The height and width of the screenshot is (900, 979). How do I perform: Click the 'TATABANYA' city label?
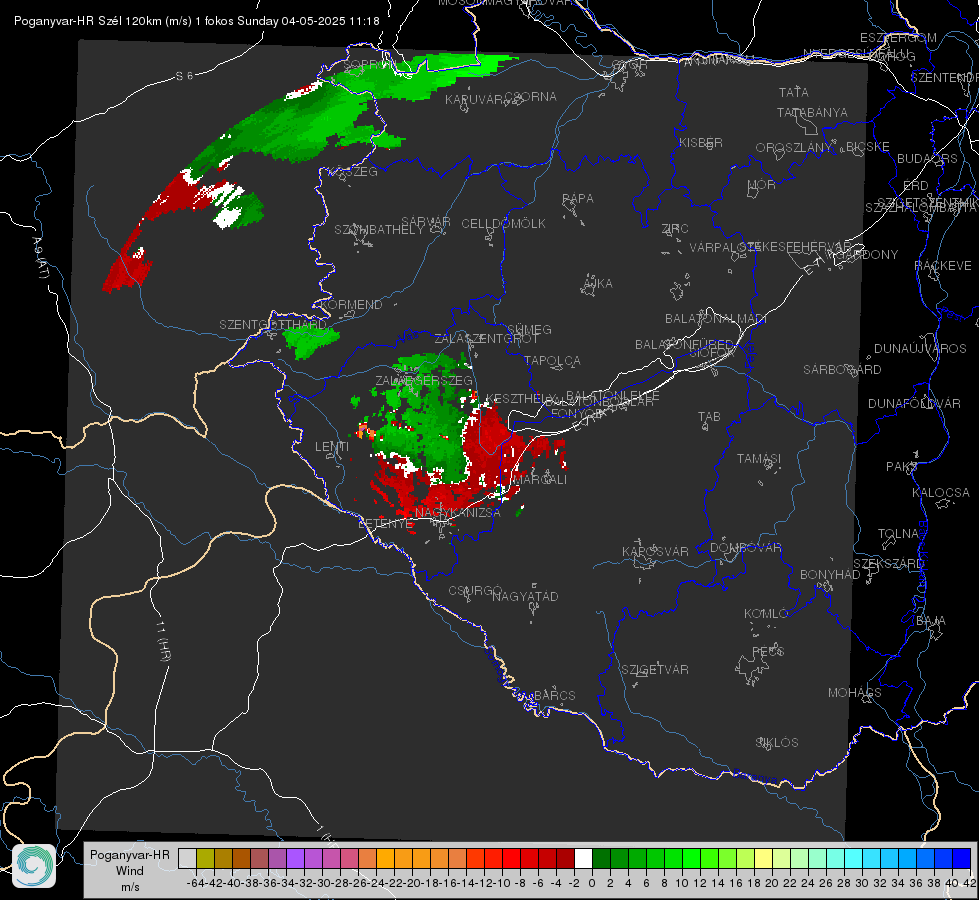(x=812, y=112)
